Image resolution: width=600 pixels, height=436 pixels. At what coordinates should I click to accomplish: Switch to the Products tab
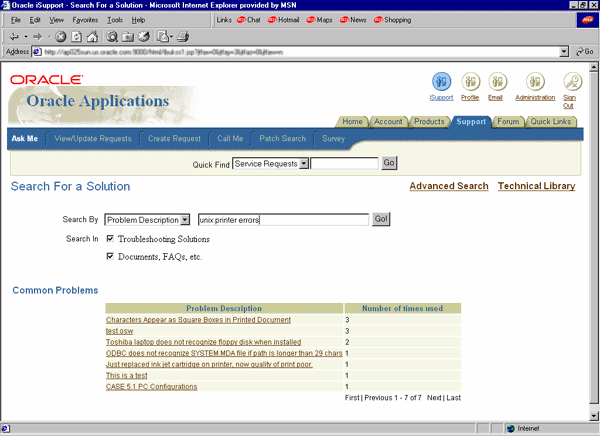pos(429,122)
